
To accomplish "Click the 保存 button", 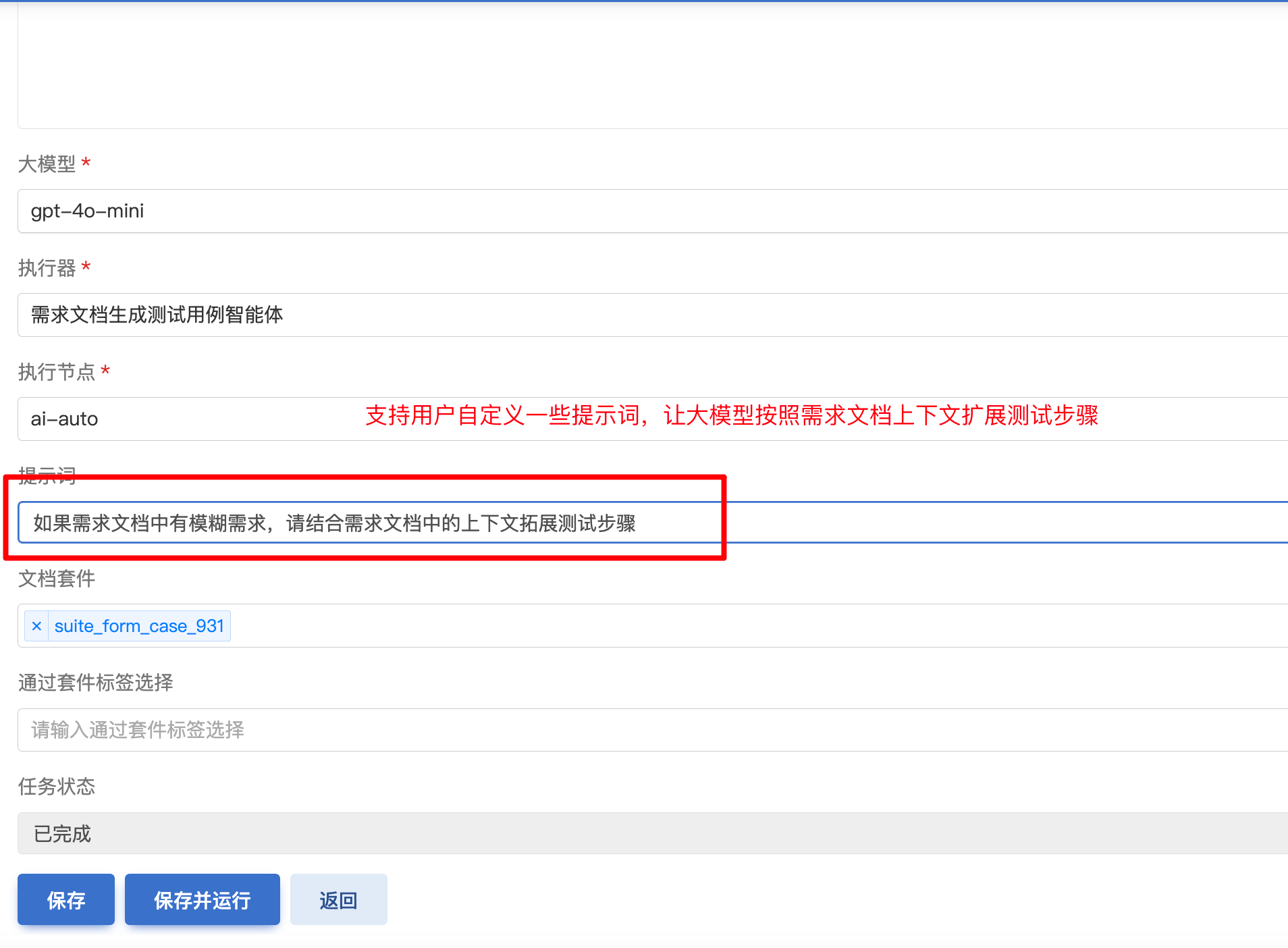I will [x=66, y=899].
